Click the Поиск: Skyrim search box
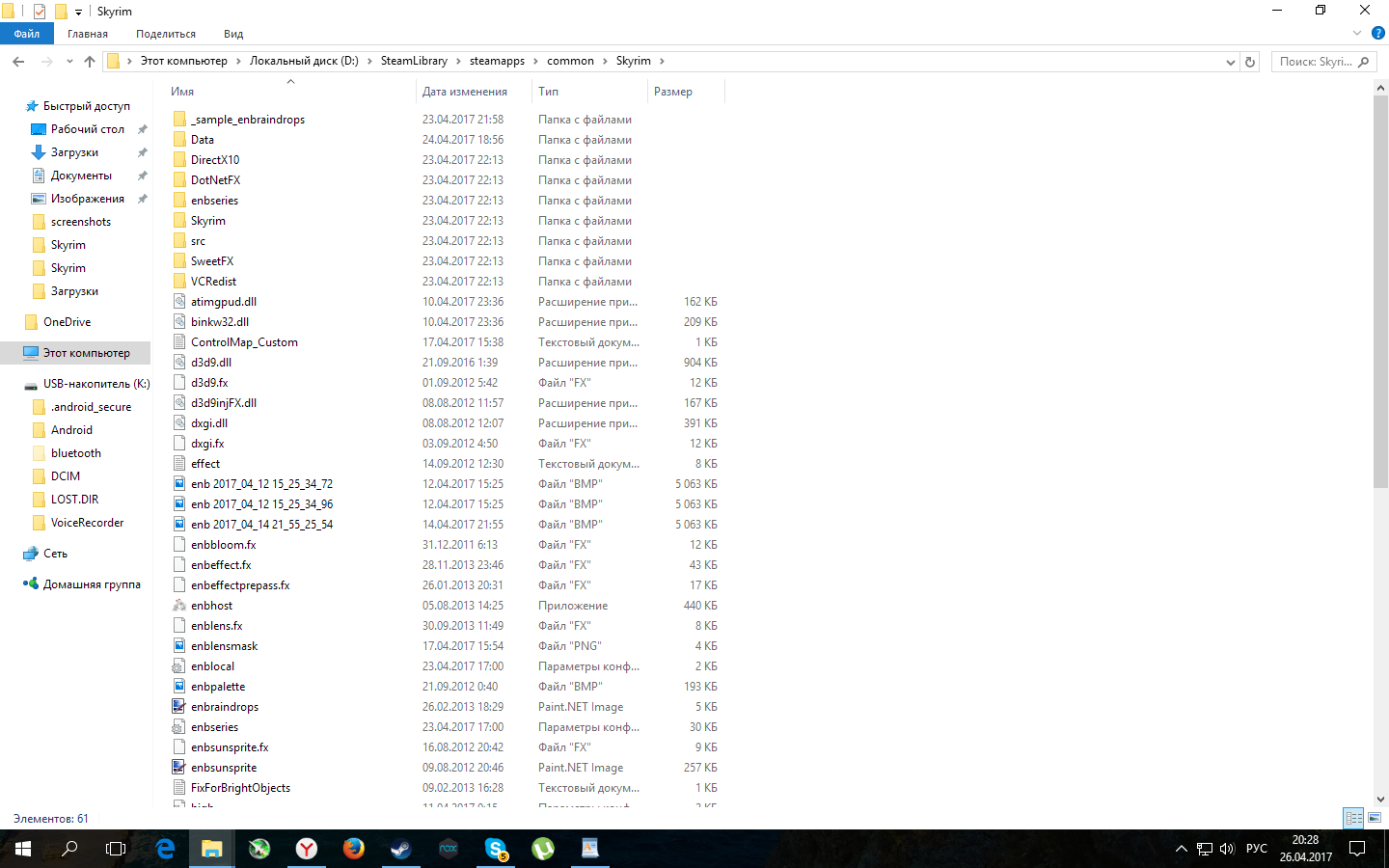This screenshot has height=868, width=1389. click(1323, 62)
